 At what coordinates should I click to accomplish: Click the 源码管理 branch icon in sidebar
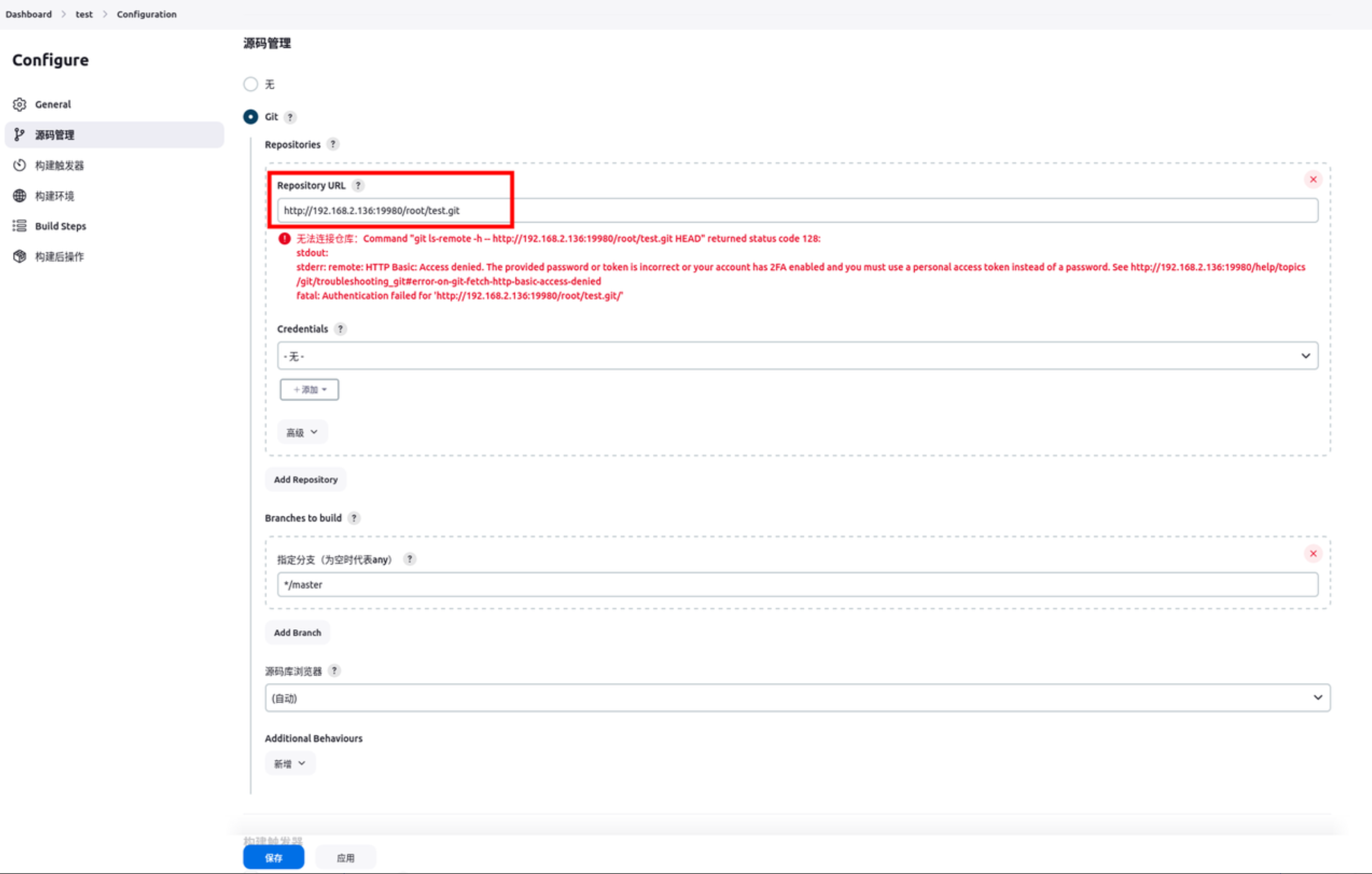tap(19, 134)
